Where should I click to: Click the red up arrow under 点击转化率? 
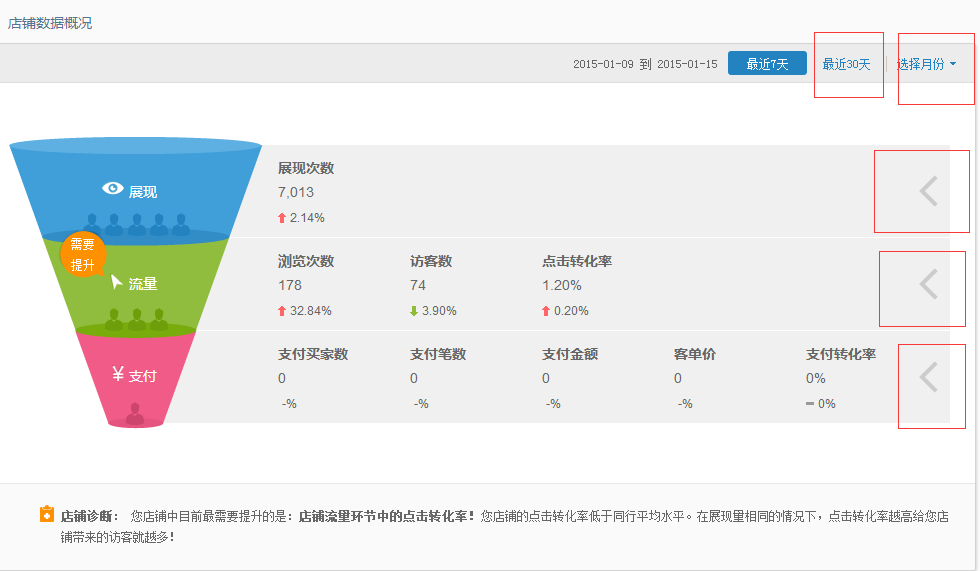546,311
